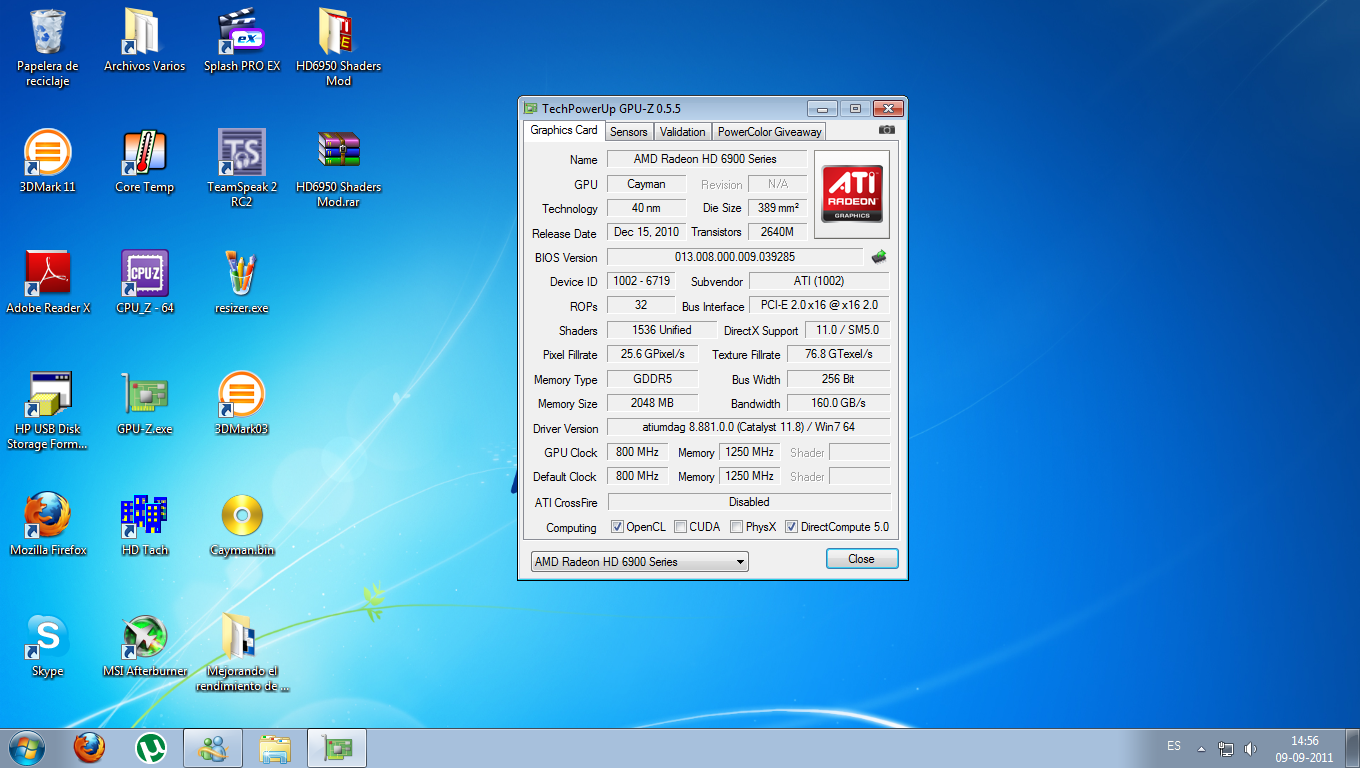The width and height of the screenshot is (1360, 768).
Task: Open the HD6950 Shaders Mod folder
Action: coord(338,46)
